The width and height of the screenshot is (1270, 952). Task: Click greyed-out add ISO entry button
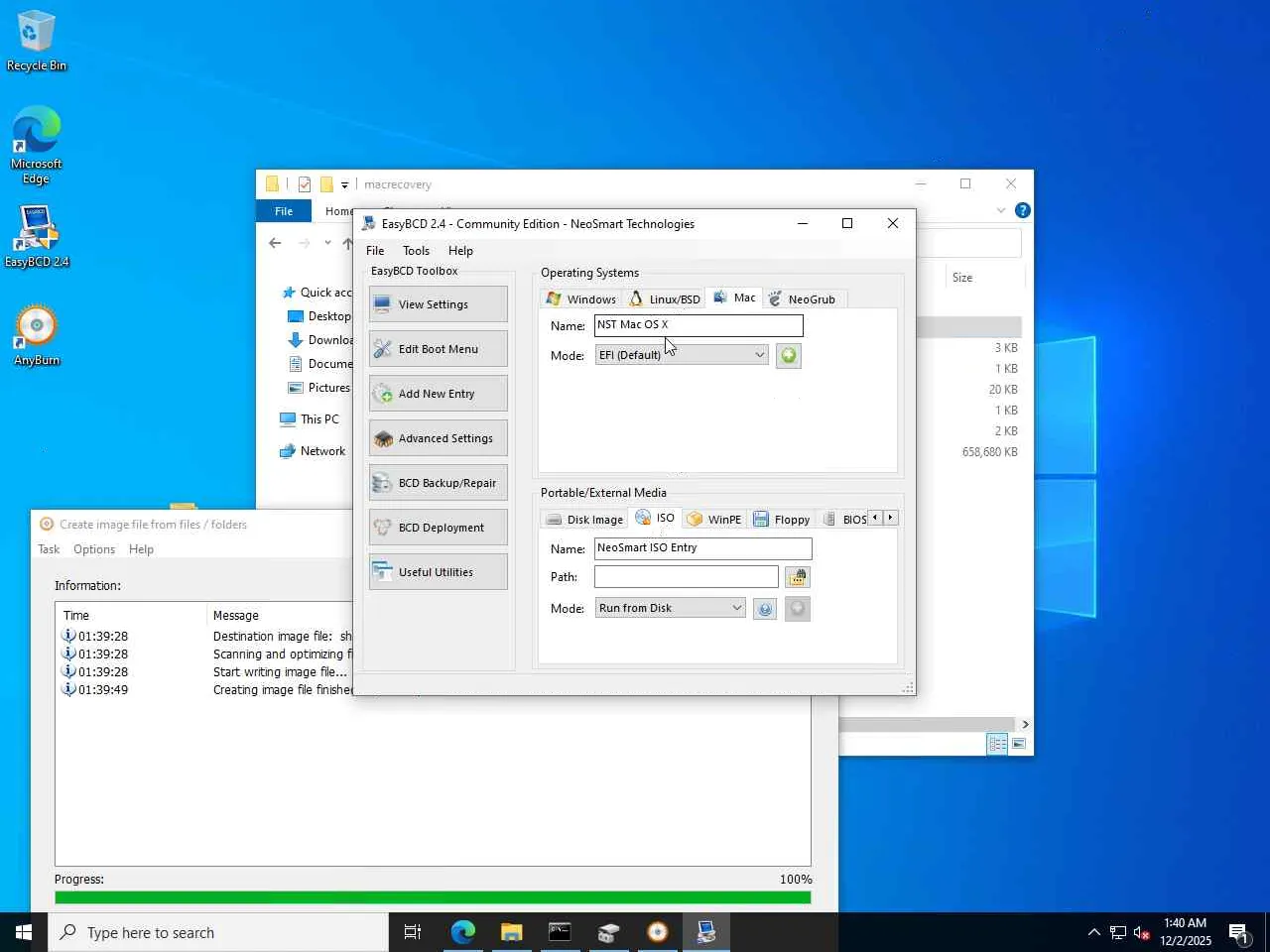[798, 609]
